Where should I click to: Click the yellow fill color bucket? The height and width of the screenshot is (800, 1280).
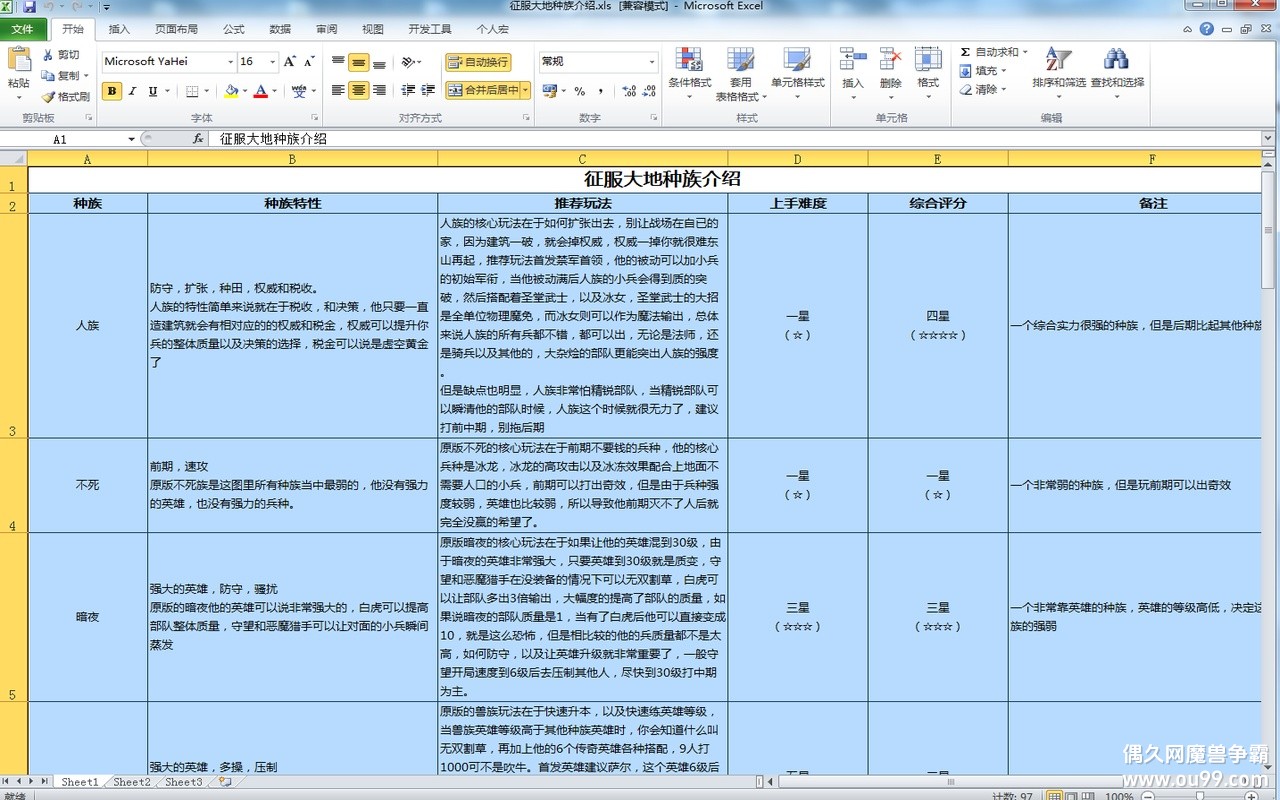coord(231,91)
